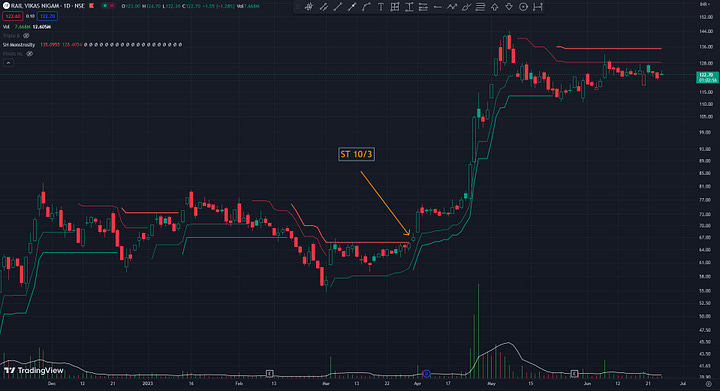Toggle the market status indicator pill
This screenshot has height=391, width=720.
point(108,6)
